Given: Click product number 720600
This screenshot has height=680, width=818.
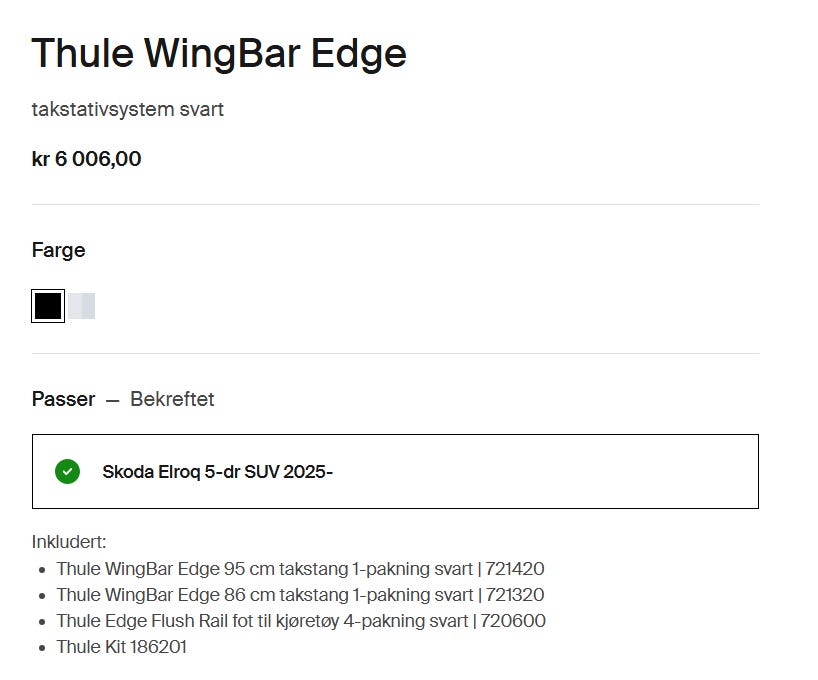Looking at the screenshot, I should [513, 621].
